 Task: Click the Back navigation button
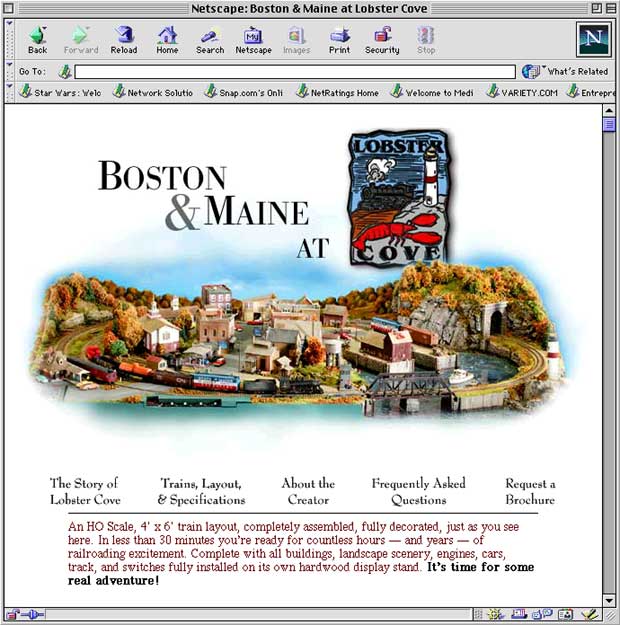coord(37,40)
